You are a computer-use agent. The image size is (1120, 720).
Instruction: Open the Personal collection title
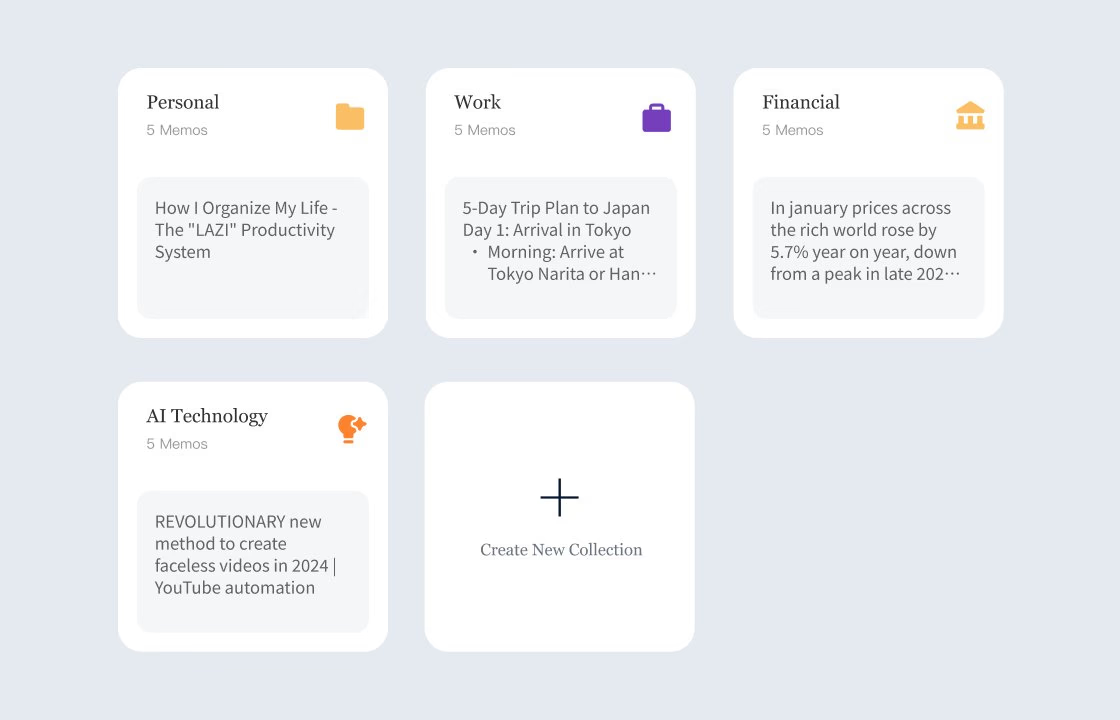[183, 102]
